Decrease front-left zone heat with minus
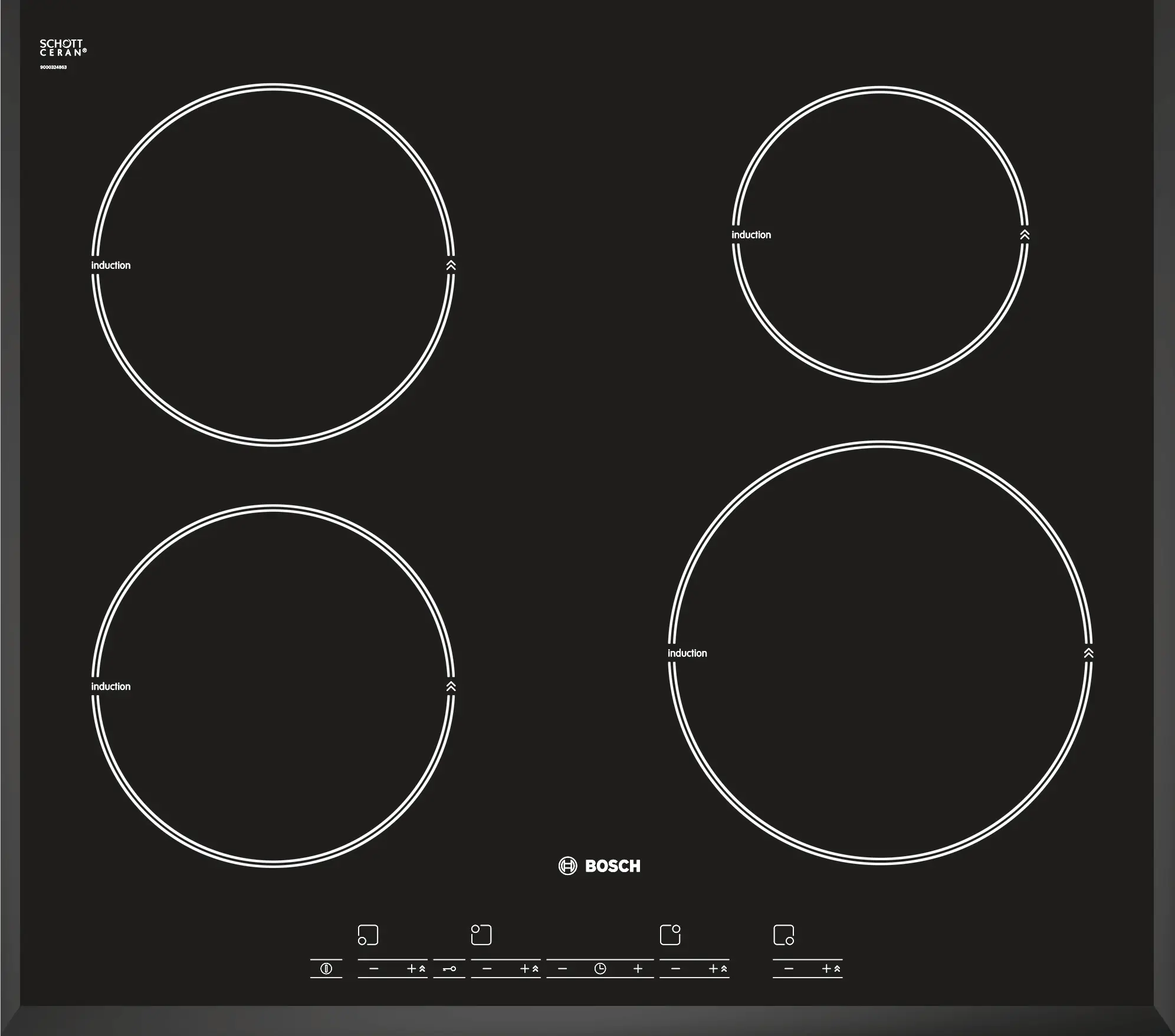The width and height of the screenshot is (1175, 1036). click(374, 968)
